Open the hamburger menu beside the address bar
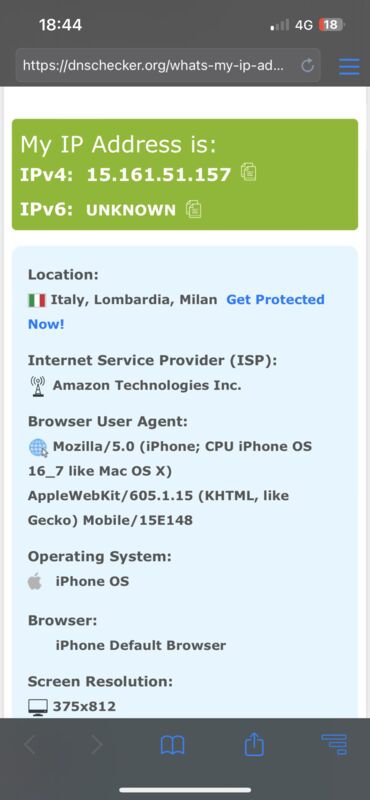370x800 pixels. [x=349, y=66]
